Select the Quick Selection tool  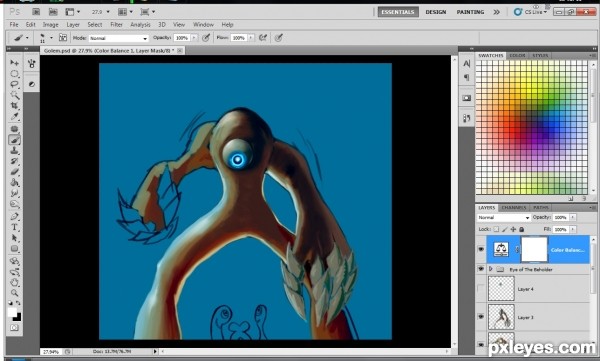[15, 95]
